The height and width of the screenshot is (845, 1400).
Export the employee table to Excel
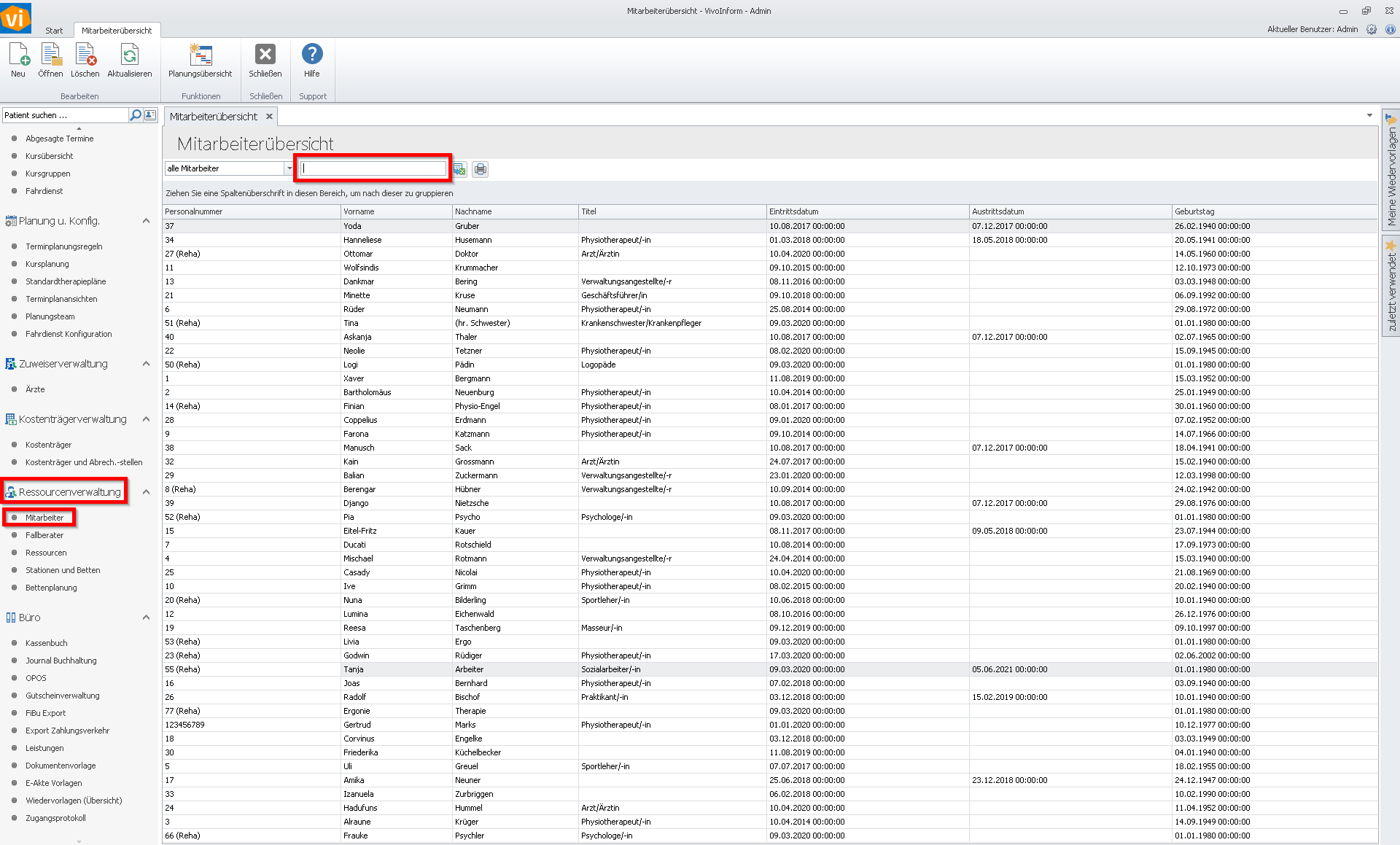[x=459, y=169]
